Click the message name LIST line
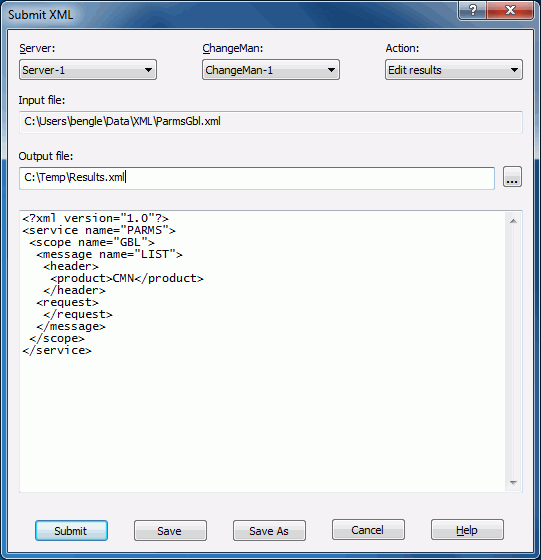This screenshot has width=541, height=560. (109, 254)
